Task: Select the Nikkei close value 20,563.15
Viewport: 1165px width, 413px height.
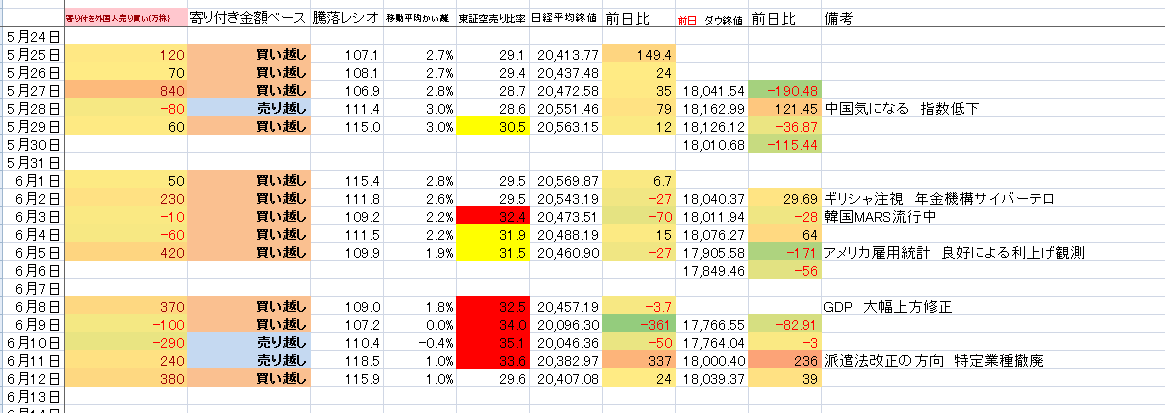Action: [x=568, y=126]
